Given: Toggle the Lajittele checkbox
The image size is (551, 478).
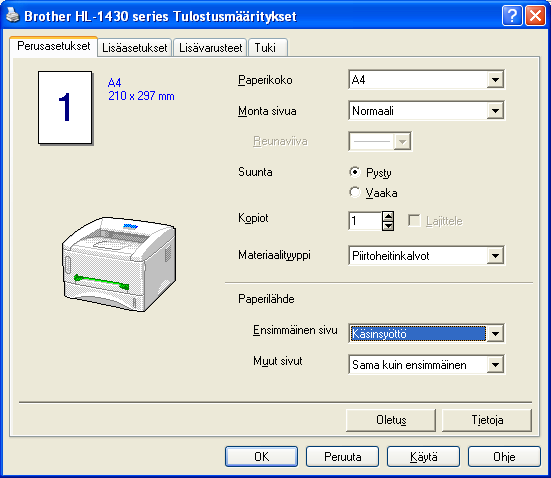Looking at the screenshot, I should (x=414, y=221).
